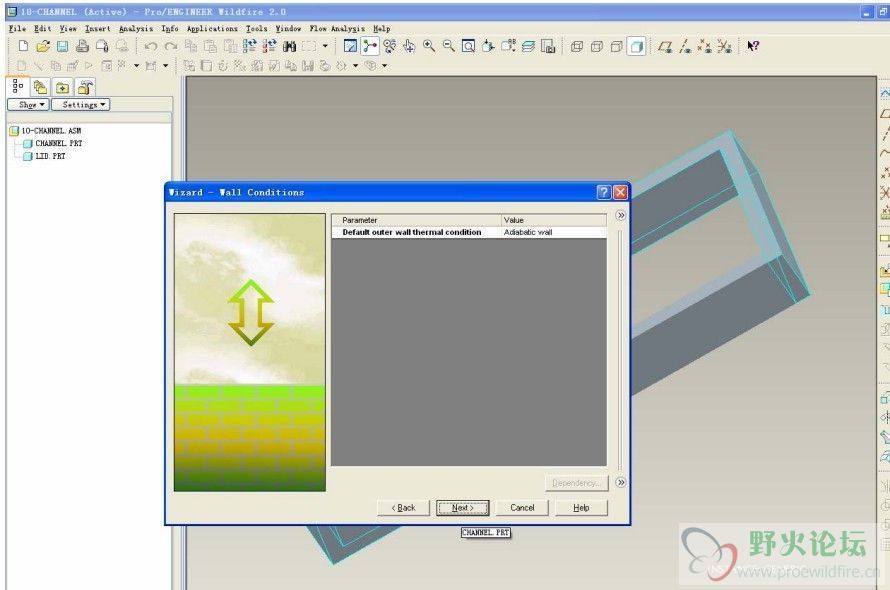This screenshot has height=590, width=890.
Task: Toggle Spin Center display icon
Action: pos(370,46)
